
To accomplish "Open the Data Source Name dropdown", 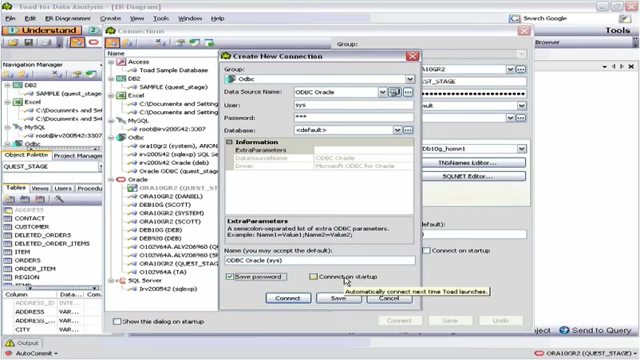I will (x=382, y=92).
